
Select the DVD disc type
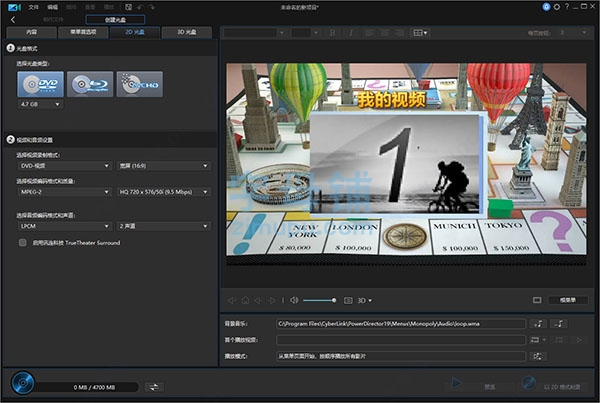40,84
